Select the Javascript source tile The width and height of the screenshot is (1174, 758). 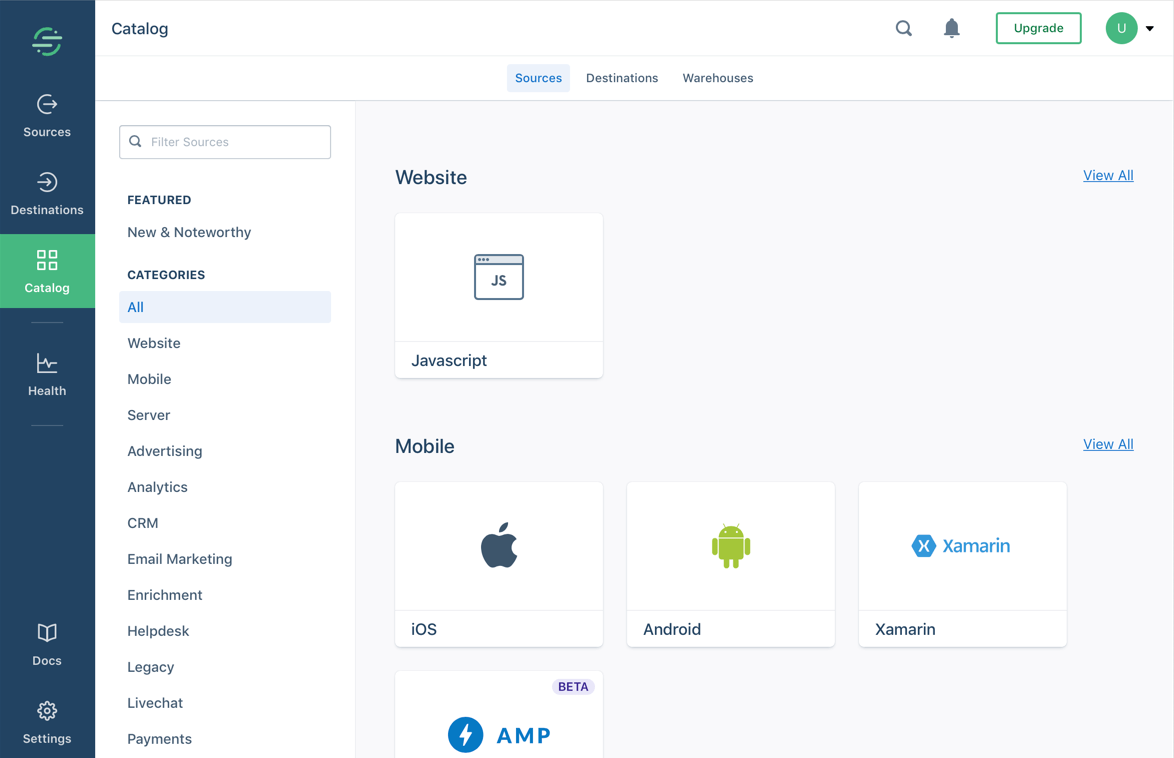tap(498, 295)
